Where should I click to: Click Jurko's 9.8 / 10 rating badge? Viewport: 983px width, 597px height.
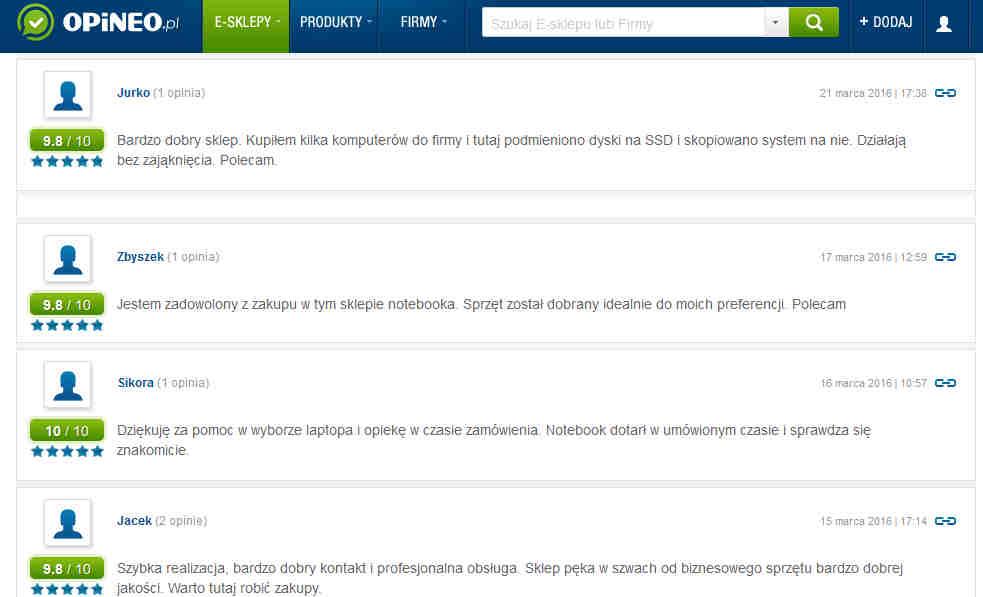pos(67,140)
